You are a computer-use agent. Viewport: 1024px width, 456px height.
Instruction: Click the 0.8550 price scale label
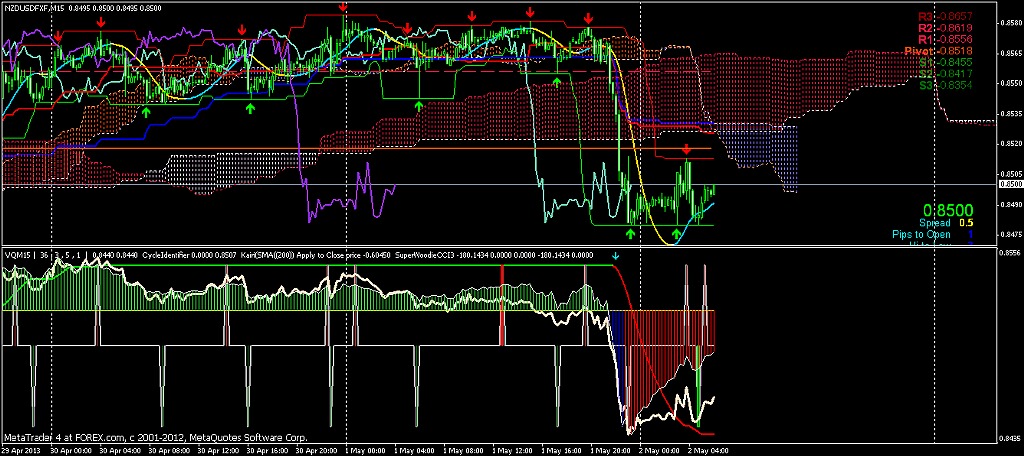tap(1012, 84)
